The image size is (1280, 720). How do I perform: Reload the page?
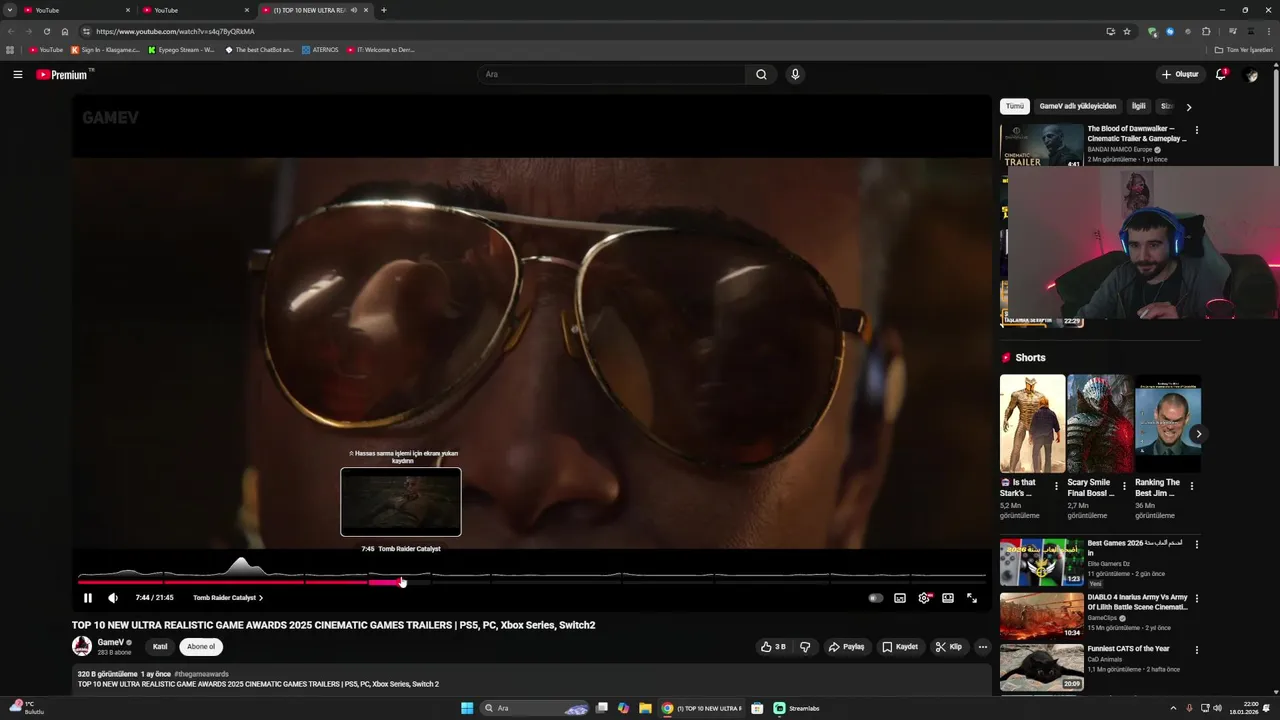point(46,31)
